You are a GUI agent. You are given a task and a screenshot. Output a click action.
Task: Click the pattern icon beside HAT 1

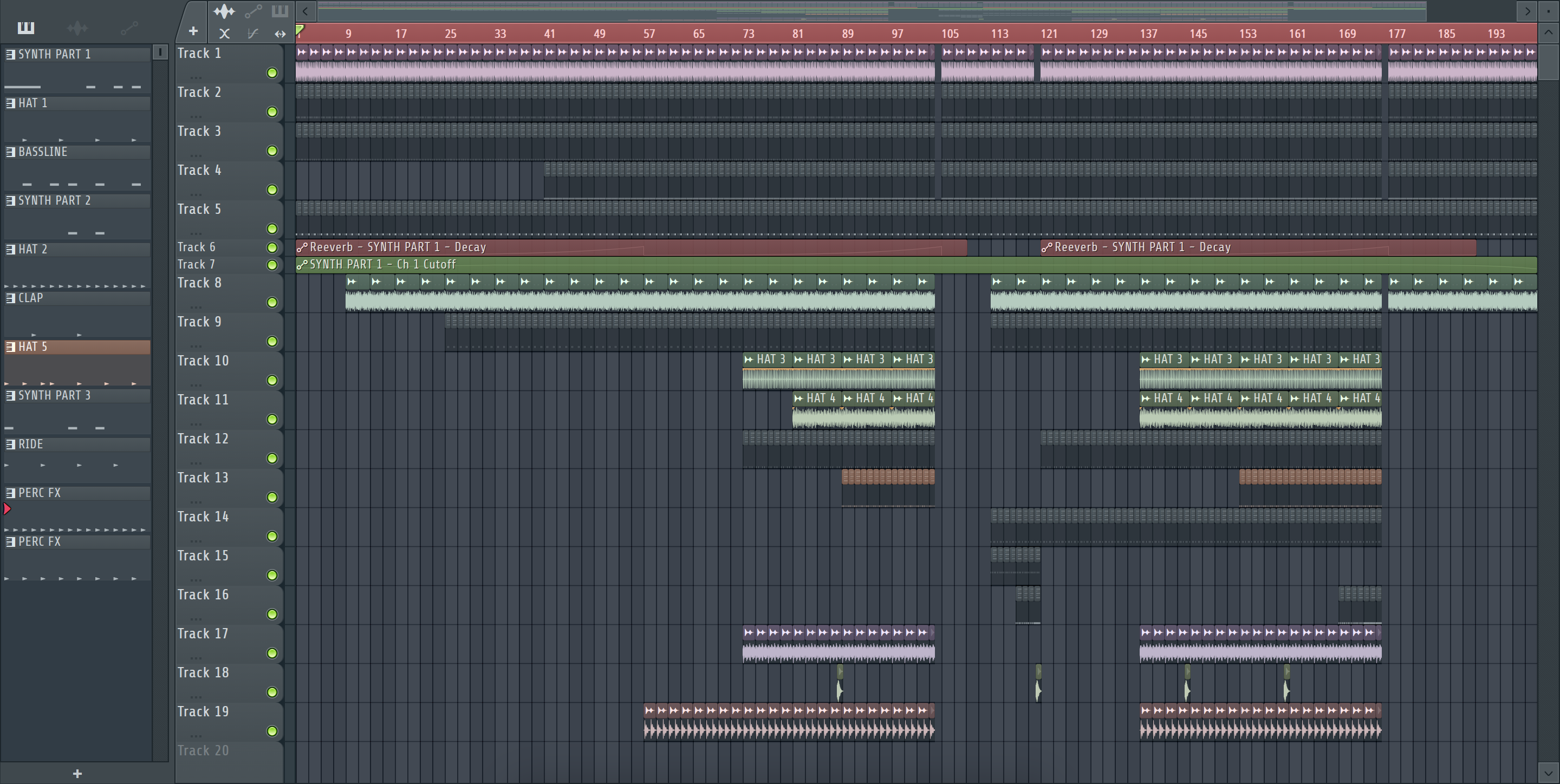tap(10, 103)
